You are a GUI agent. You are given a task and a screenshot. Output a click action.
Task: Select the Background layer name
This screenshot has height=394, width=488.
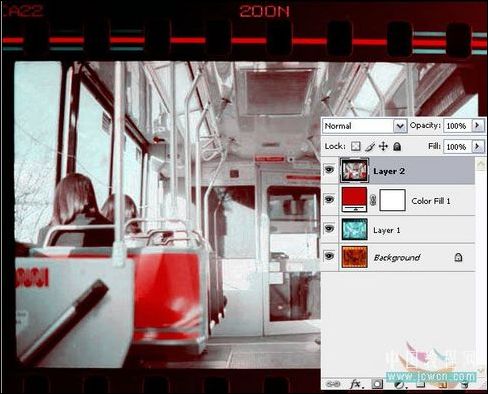[x=397, y=258]
